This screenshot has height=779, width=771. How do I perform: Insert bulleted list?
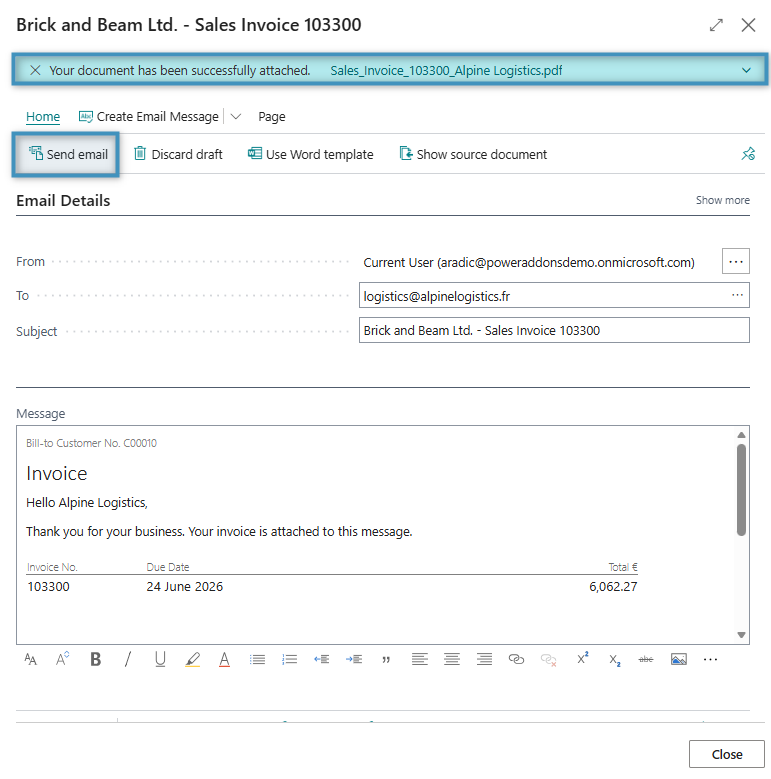click(257, 659)
